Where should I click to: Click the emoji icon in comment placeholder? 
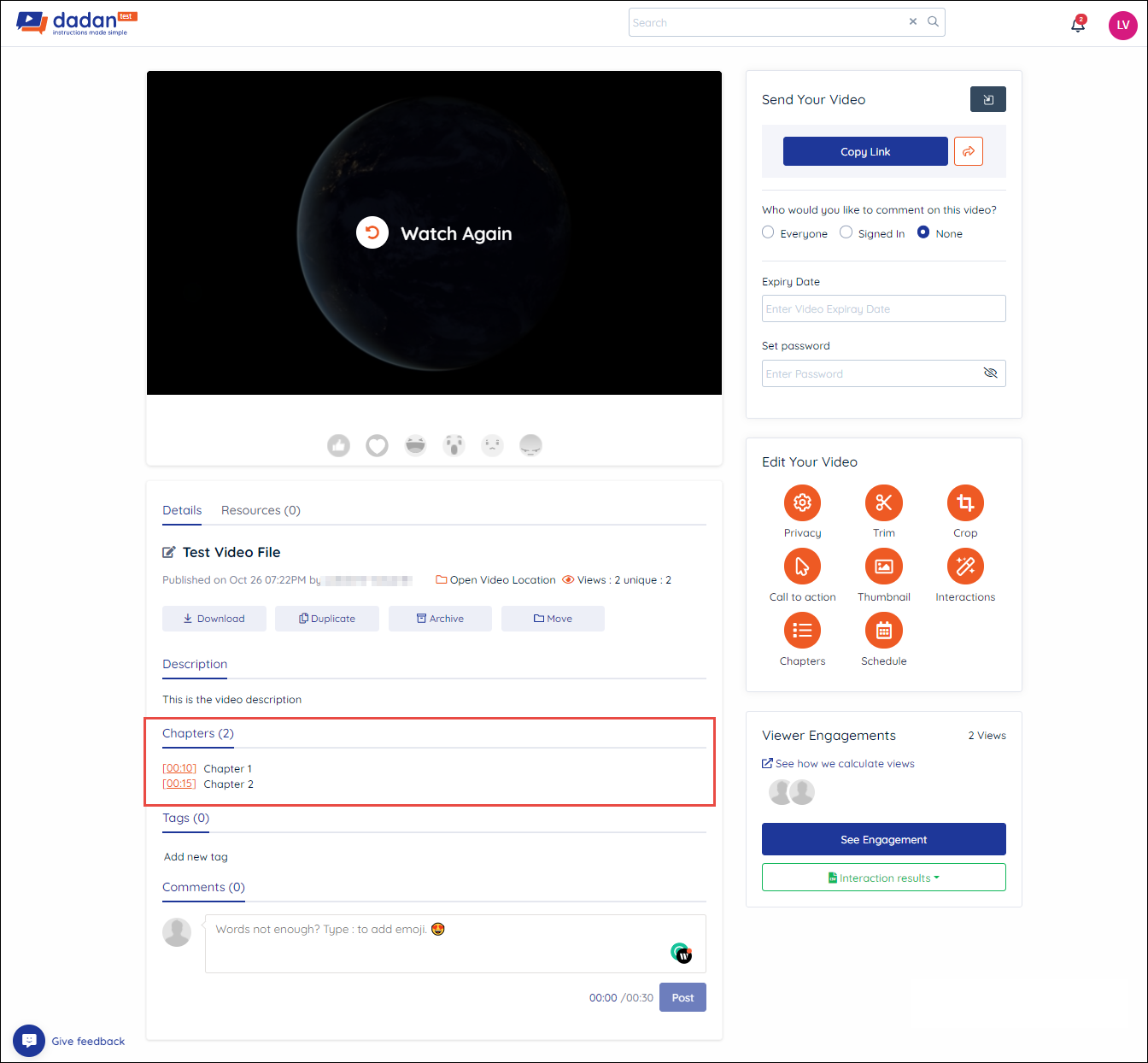[x=438, y=929]
